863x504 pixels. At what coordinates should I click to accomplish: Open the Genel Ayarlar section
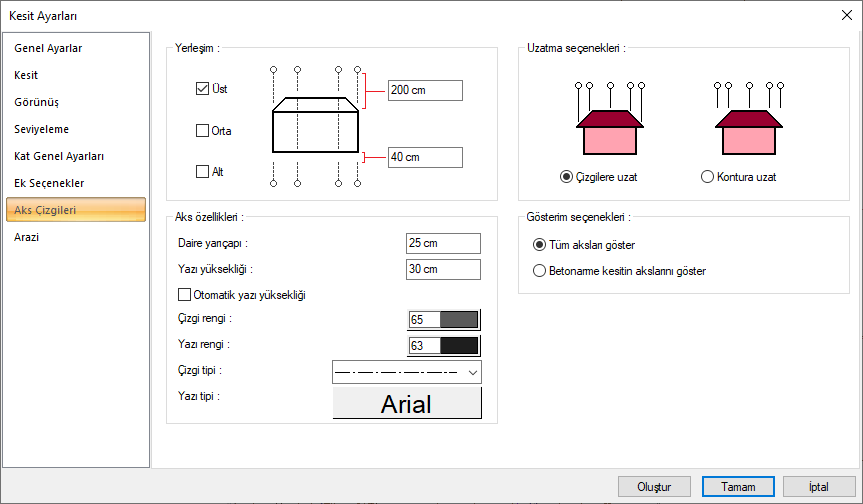(48, 48)
